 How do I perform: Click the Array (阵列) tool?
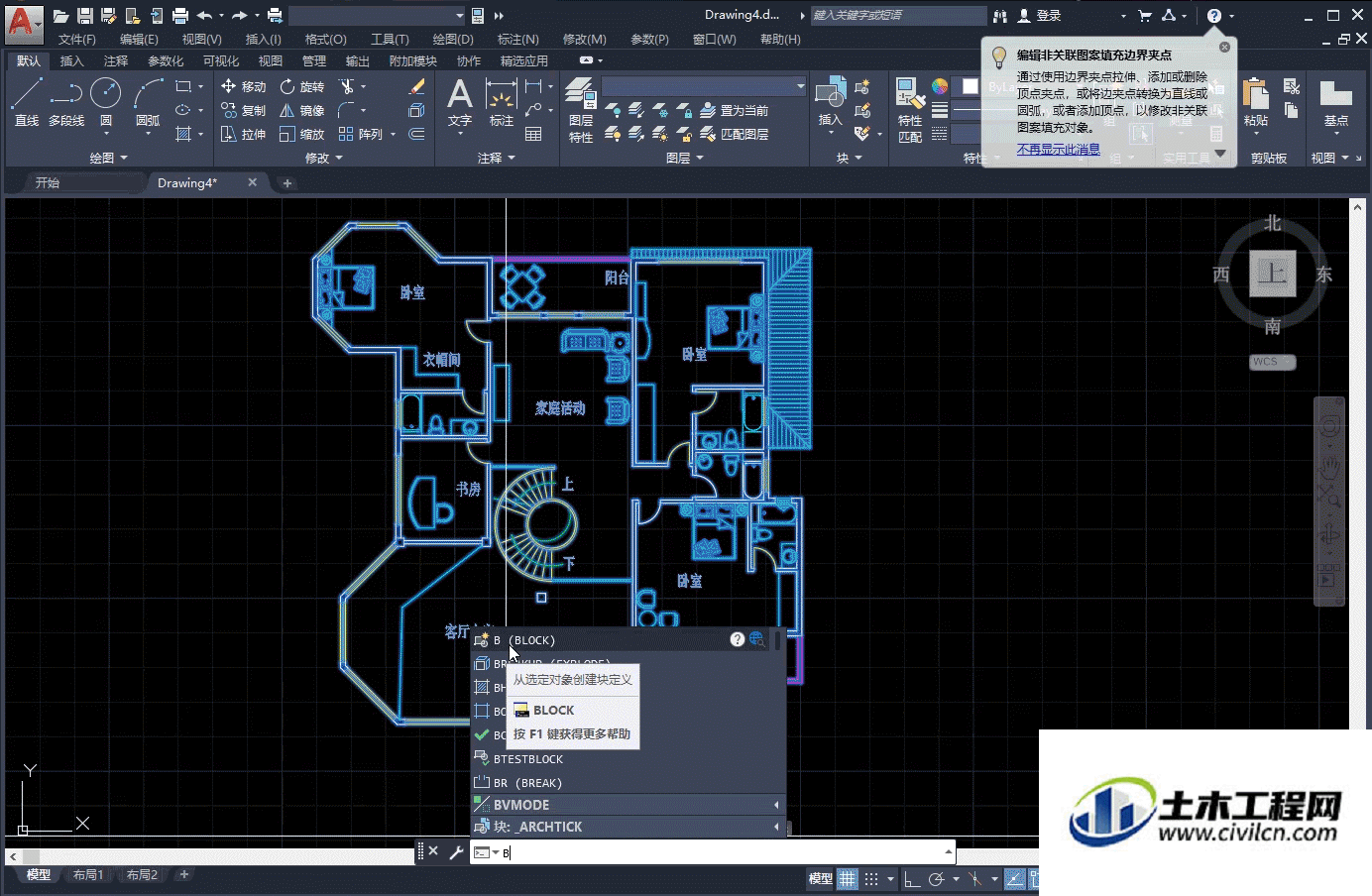tap(361, 134)
